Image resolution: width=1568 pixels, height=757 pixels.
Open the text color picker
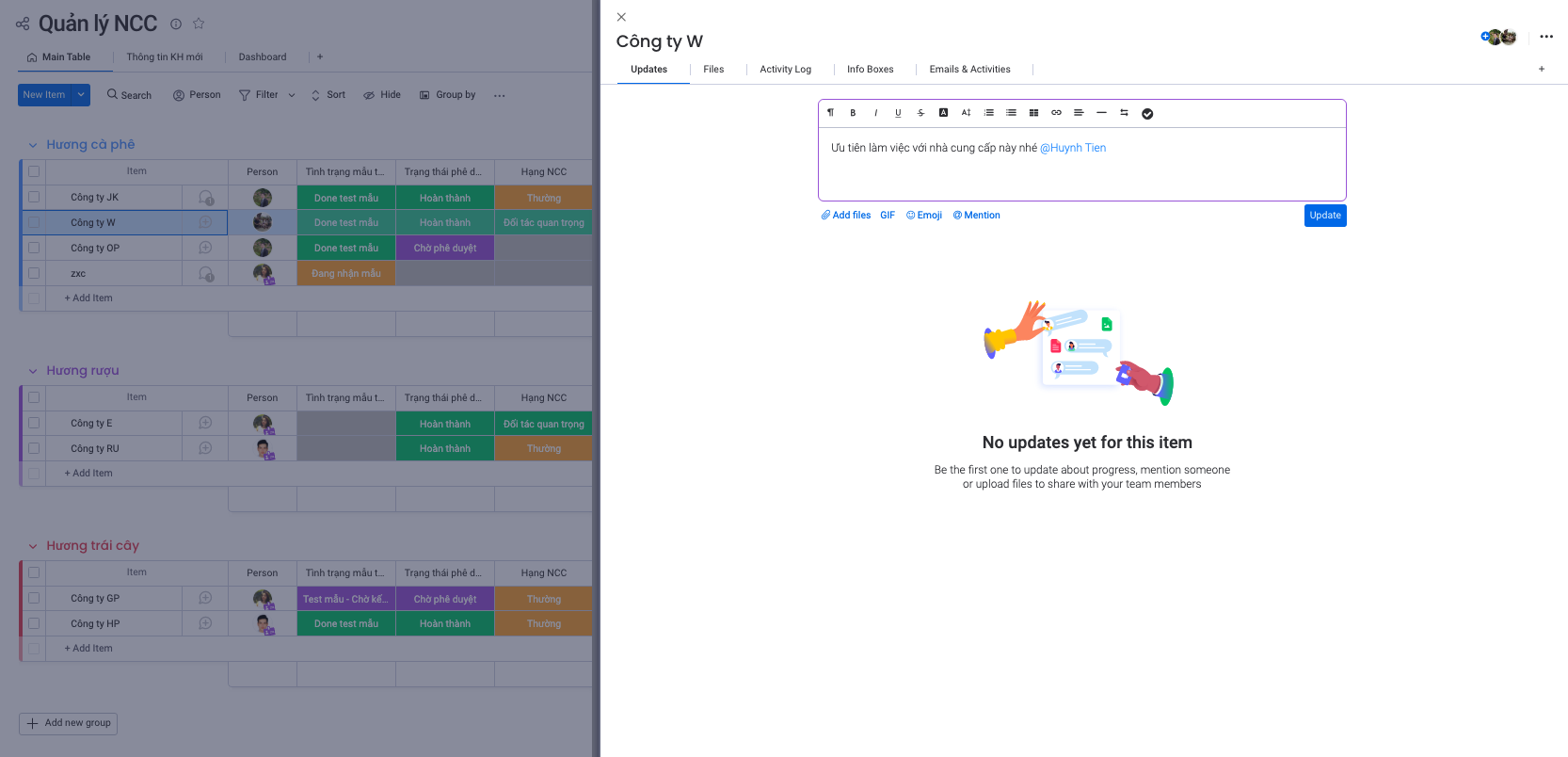[x=943, y=113]
